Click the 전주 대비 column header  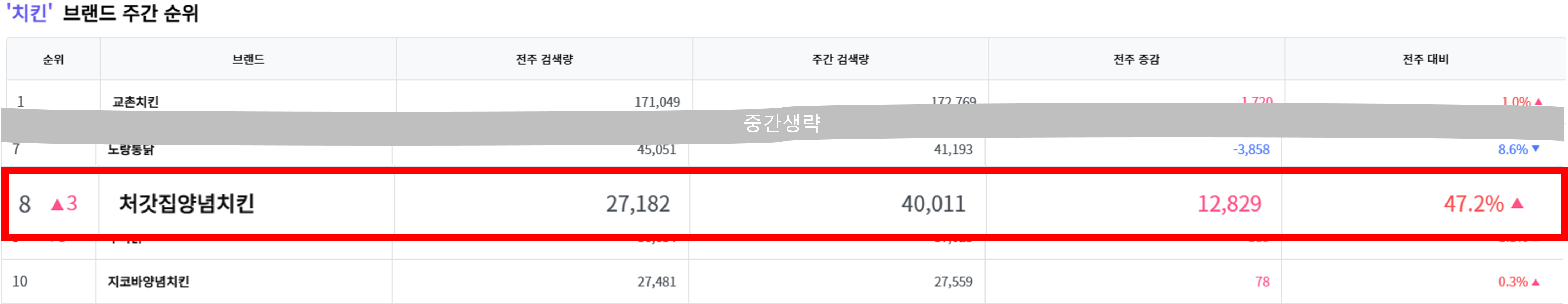pos(1426,59)
